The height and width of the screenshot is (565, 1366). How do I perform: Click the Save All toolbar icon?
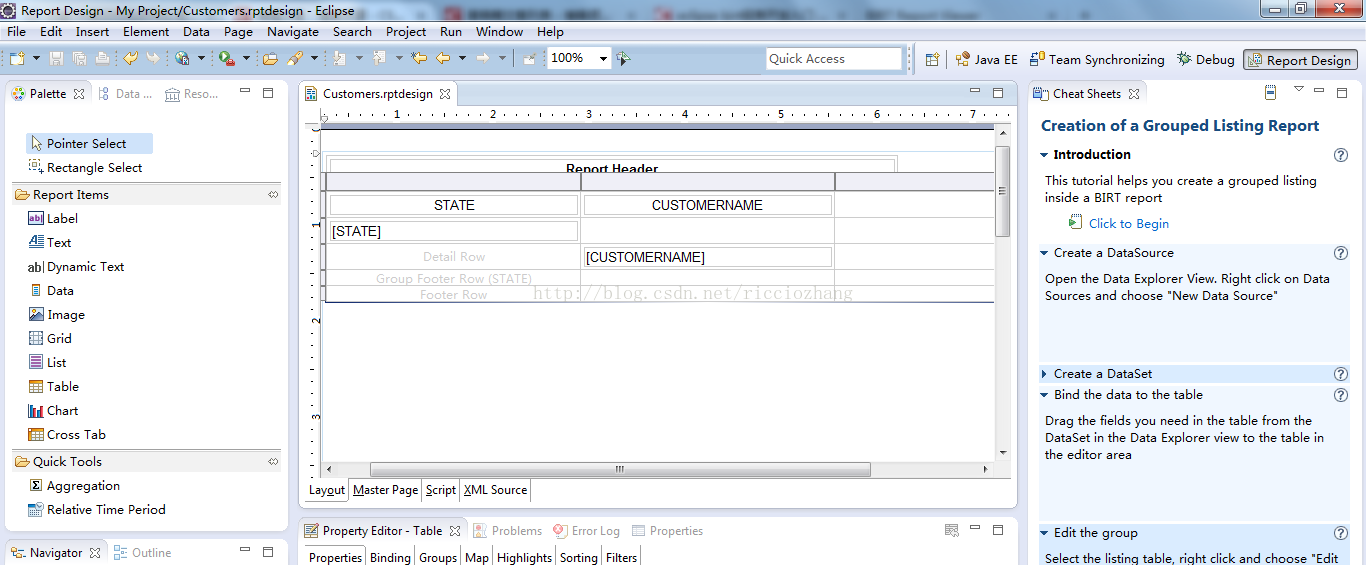[79, 59]
